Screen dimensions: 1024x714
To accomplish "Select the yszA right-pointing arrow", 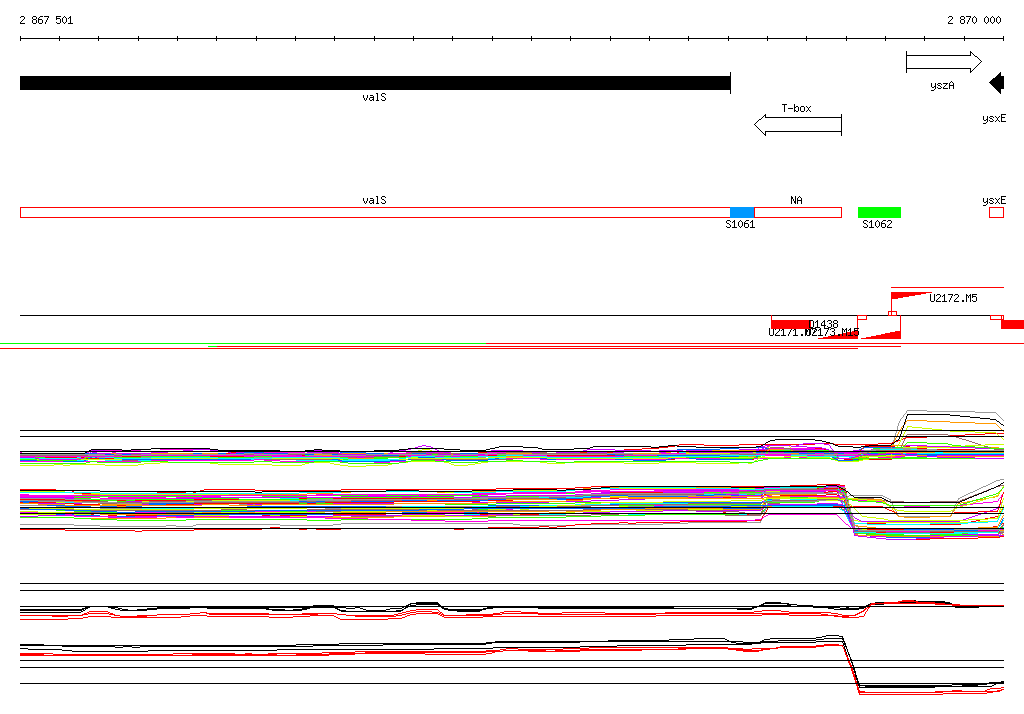I will [944, 62].
